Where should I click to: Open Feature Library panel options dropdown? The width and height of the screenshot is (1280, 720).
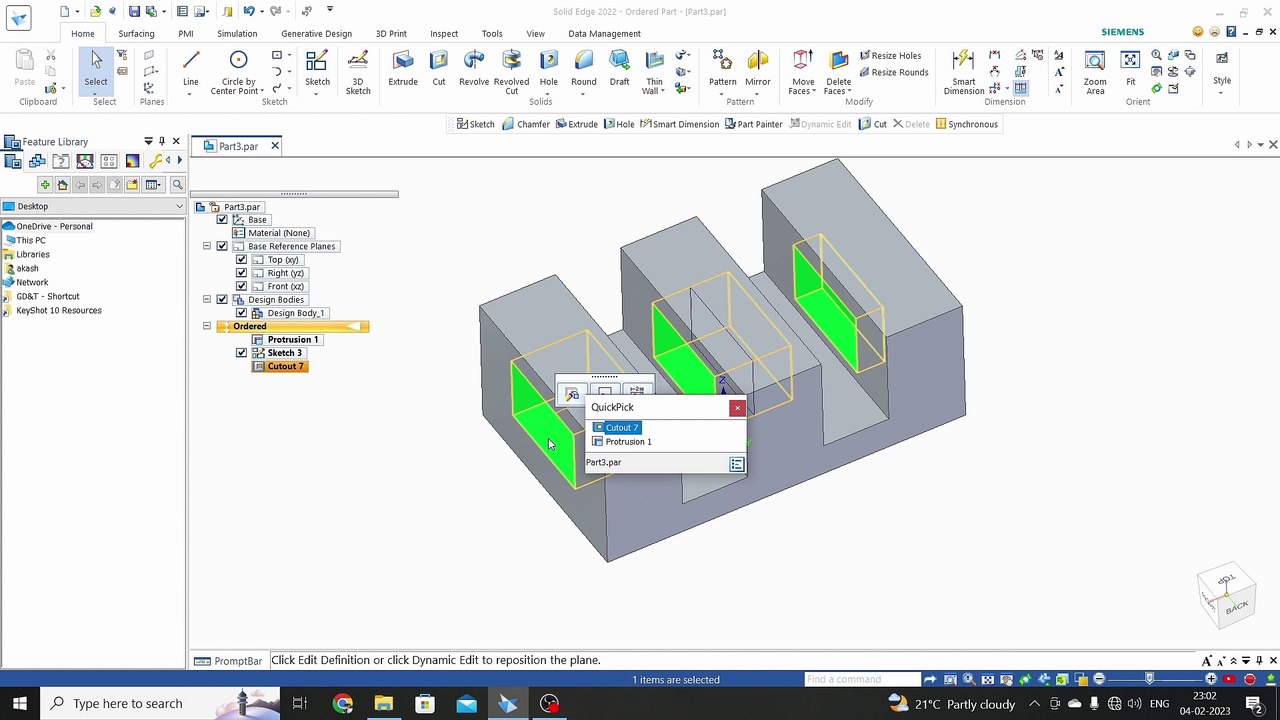click(148, 141)
